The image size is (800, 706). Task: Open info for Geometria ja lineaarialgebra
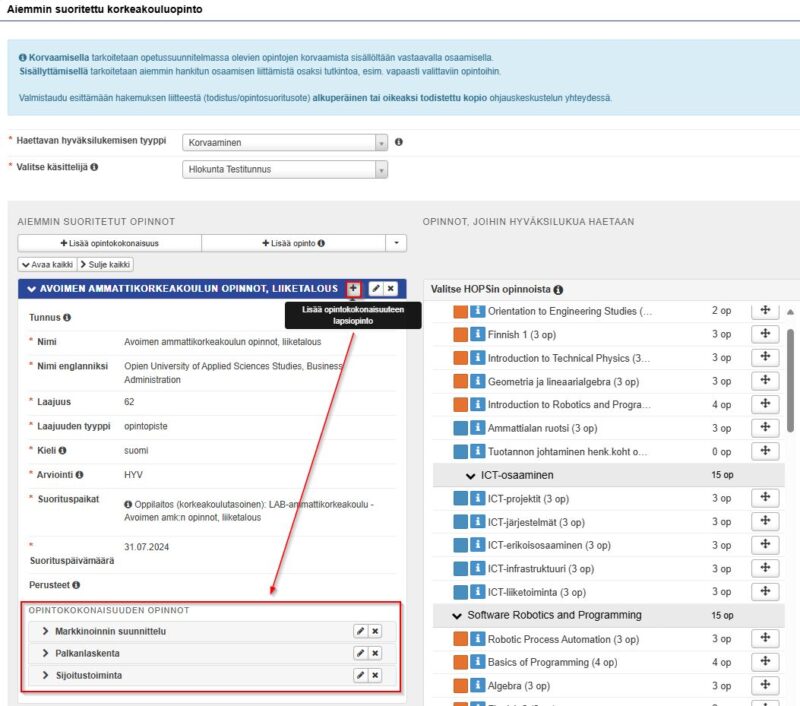[478, 381]
